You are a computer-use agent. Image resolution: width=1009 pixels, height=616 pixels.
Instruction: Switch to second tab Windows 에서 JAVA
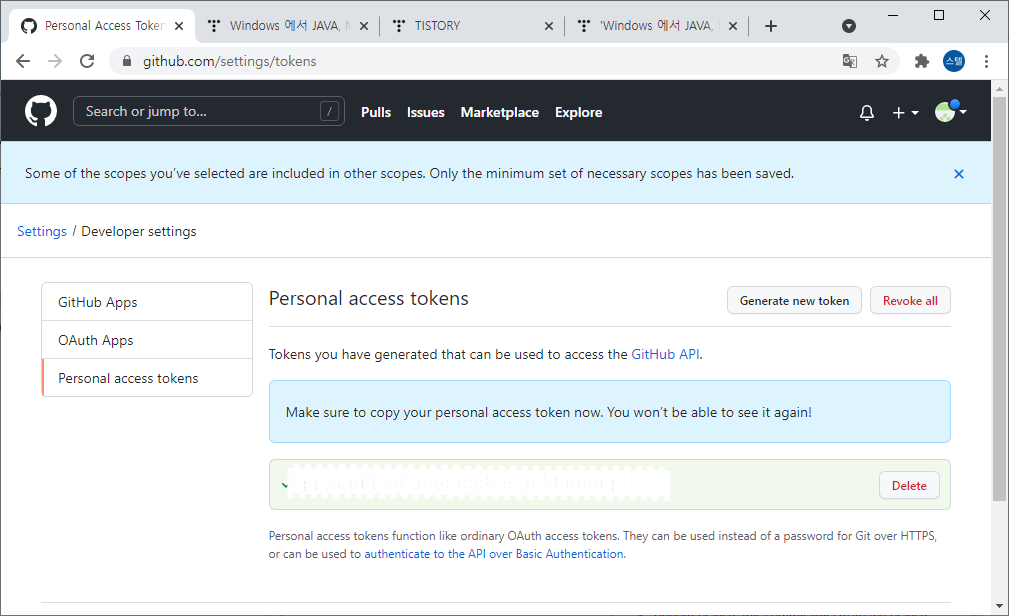287,26
